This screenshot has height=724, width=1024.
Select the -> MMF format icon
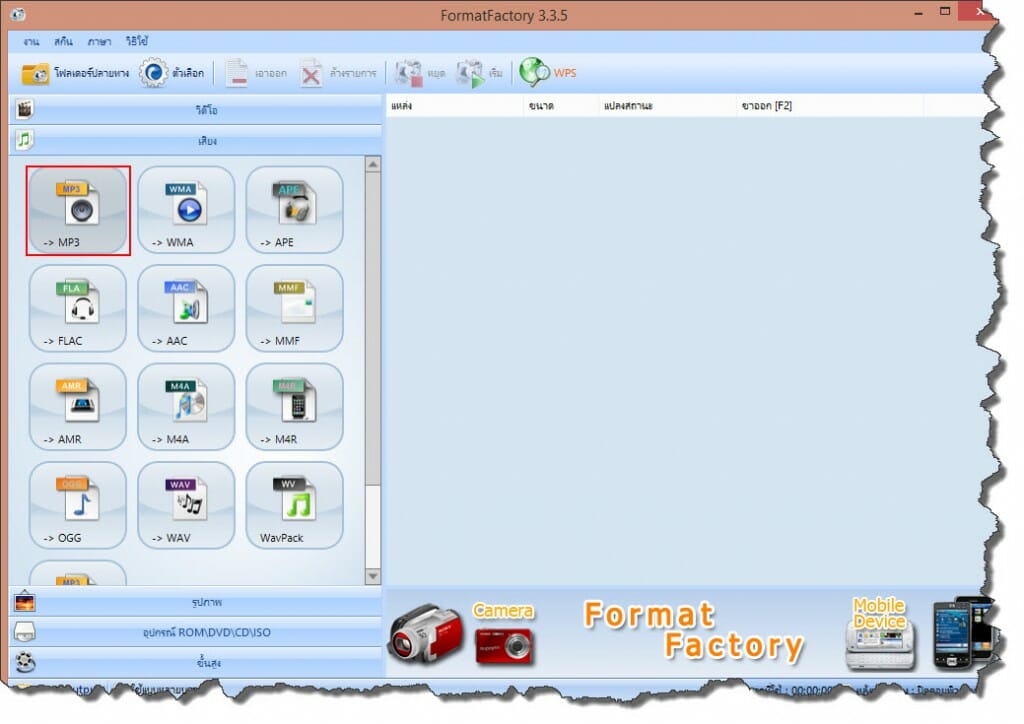click(x=295, y=308)
